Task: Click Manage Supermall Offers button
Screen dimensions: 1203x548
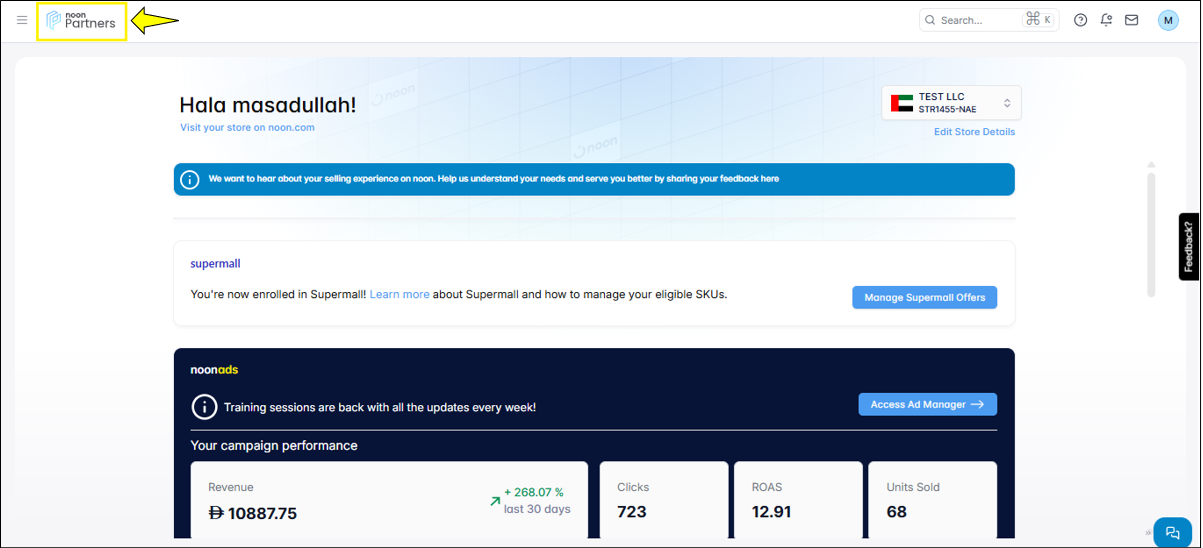Action: [925, 297]
